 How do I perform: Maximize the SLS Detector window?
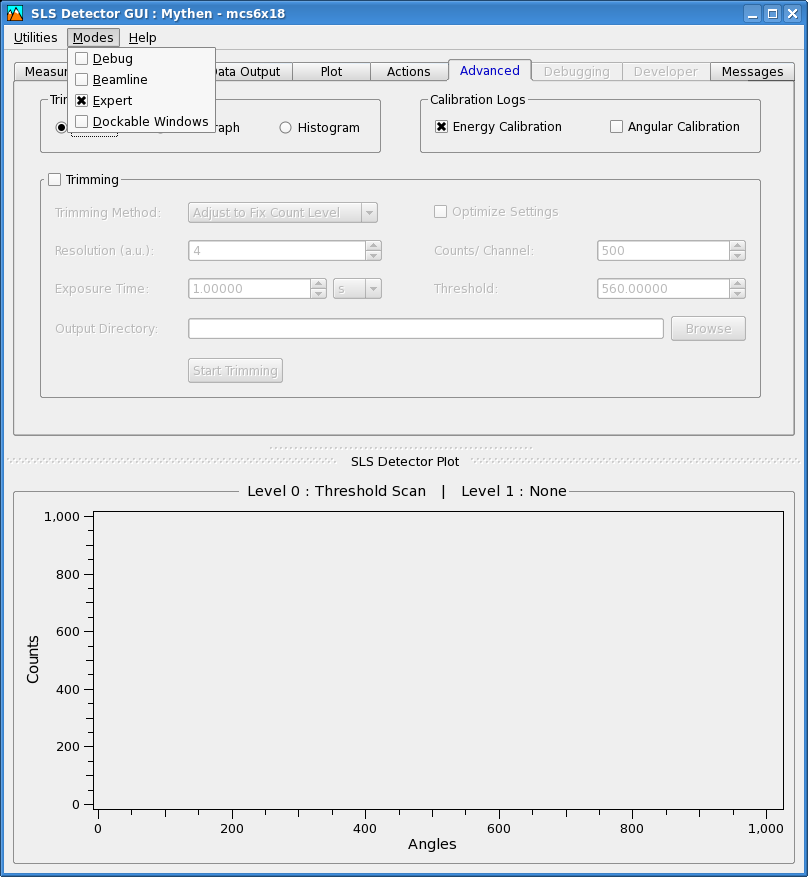click(772, 13)
